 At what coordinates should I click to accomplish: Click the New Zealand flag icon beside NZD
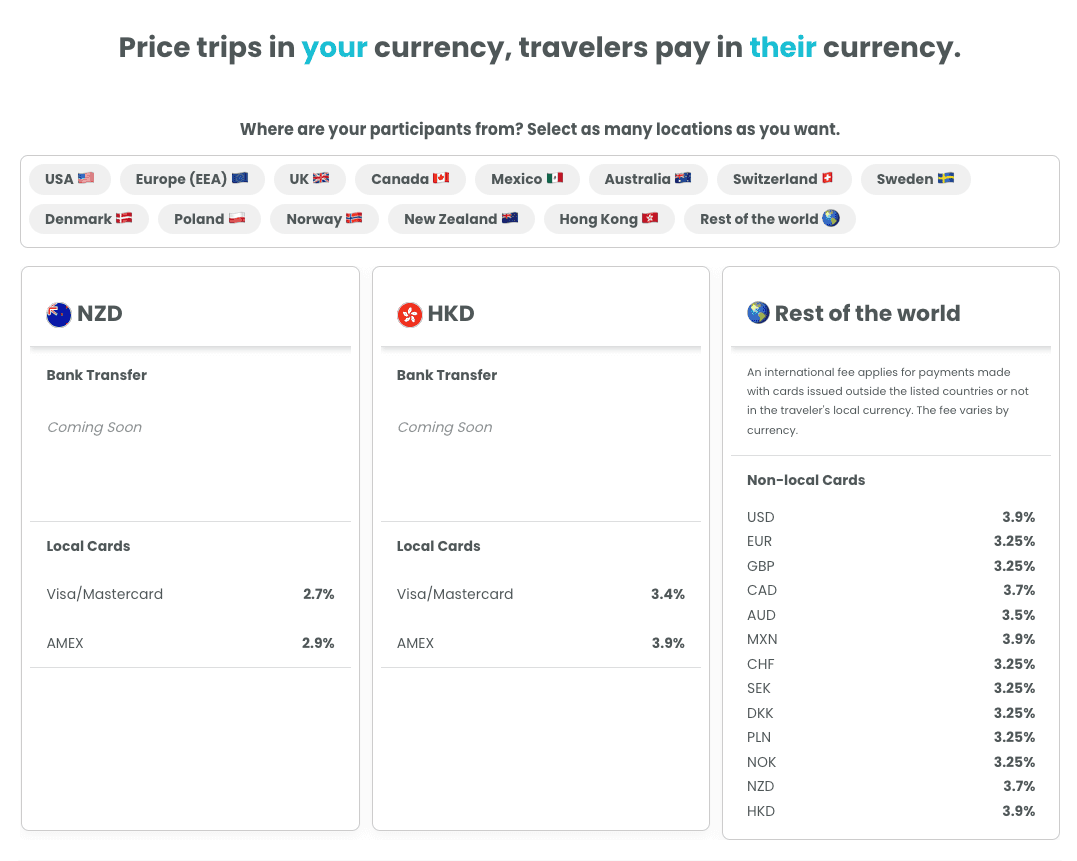point(59,314)
